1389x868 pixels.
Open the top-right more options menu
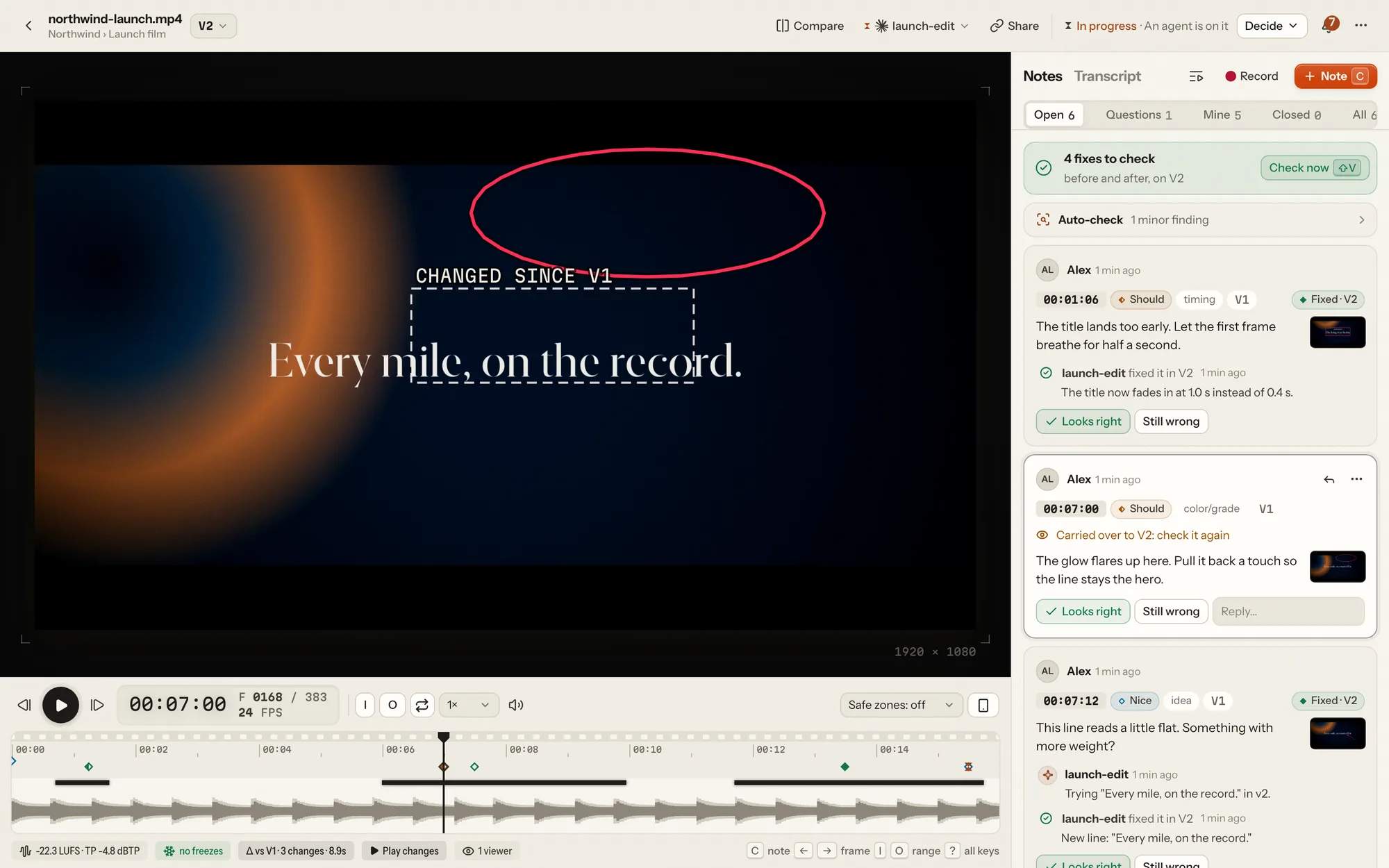pos(1361,26)
